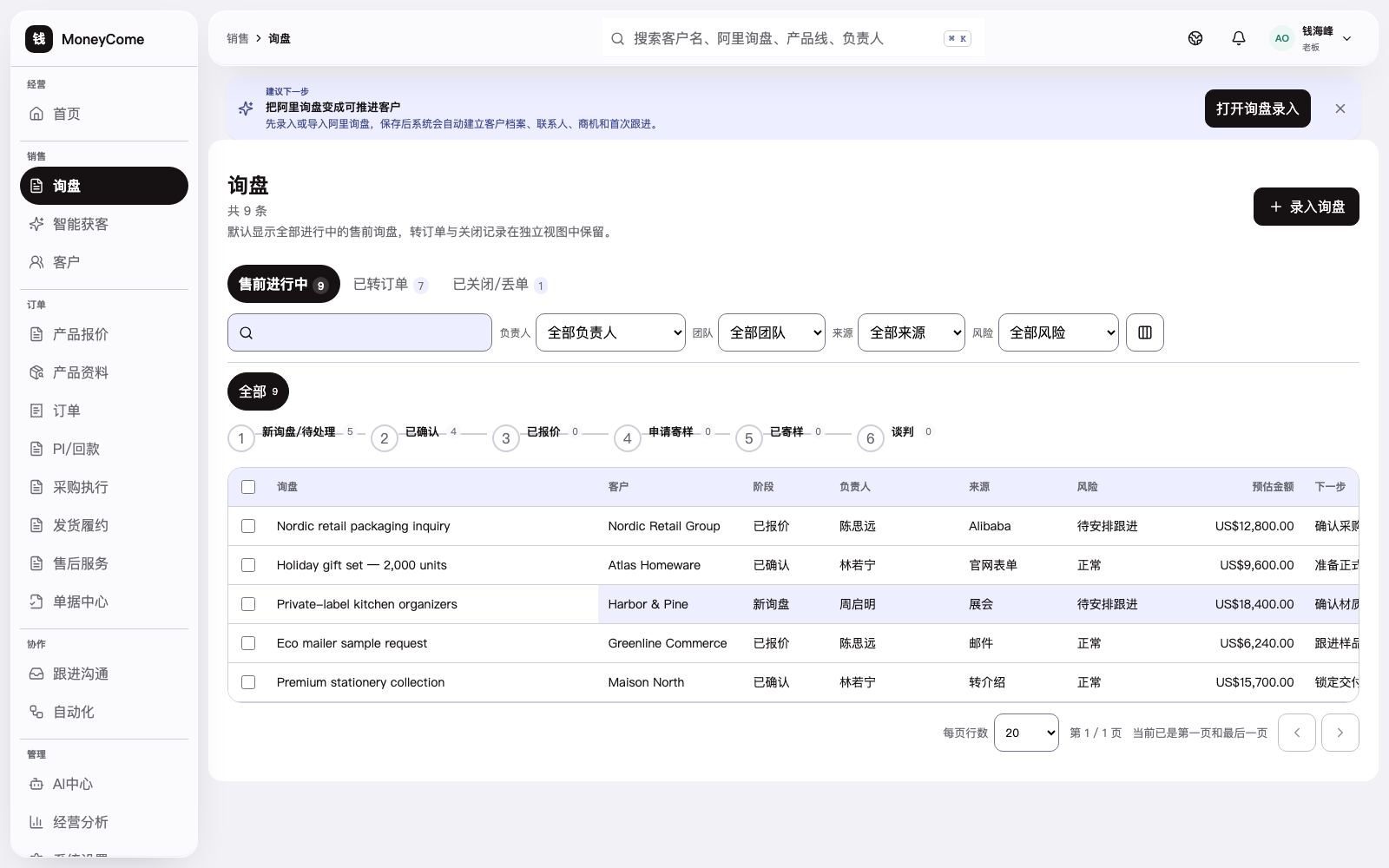This screenshot has height=868, width=1389.
Task: Open 经营分析 analytics page
Action: click(x=103, y=822)
